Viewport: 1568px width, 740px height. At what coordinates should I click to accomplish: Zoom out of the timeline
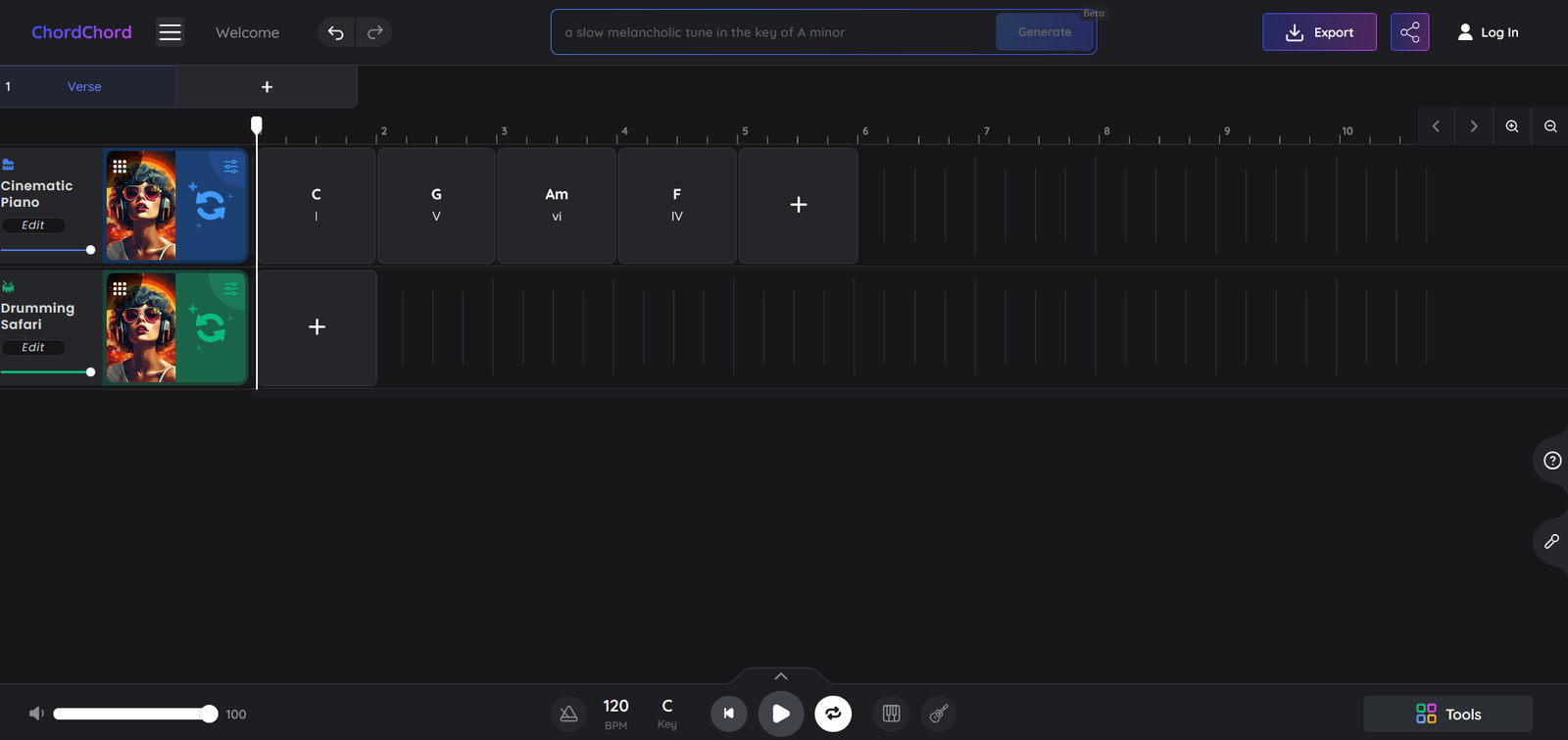pos(1550,126)
